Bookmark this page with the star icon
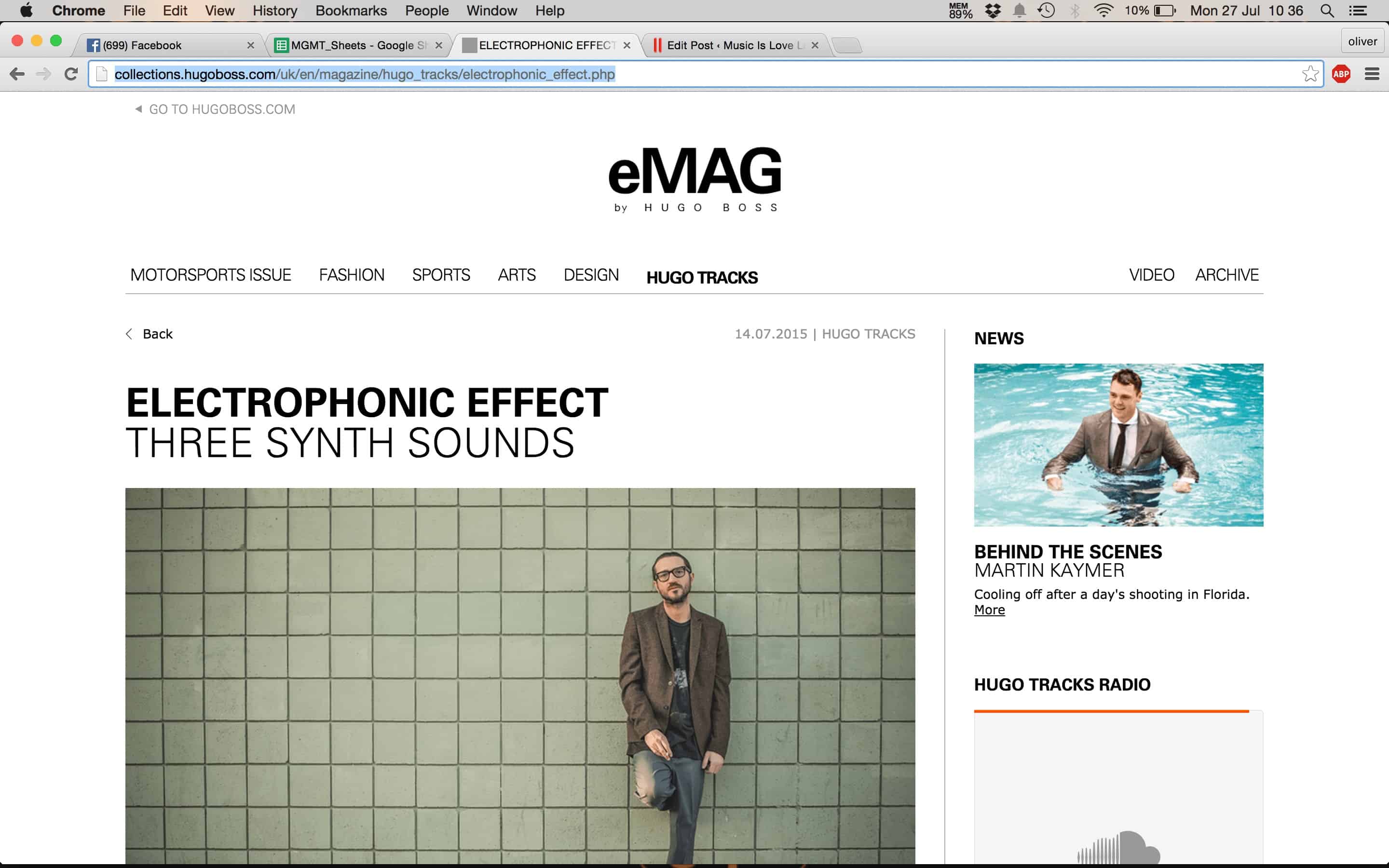The width and height of the screenshot is (1389, 868). click(x=1310, y=73)
